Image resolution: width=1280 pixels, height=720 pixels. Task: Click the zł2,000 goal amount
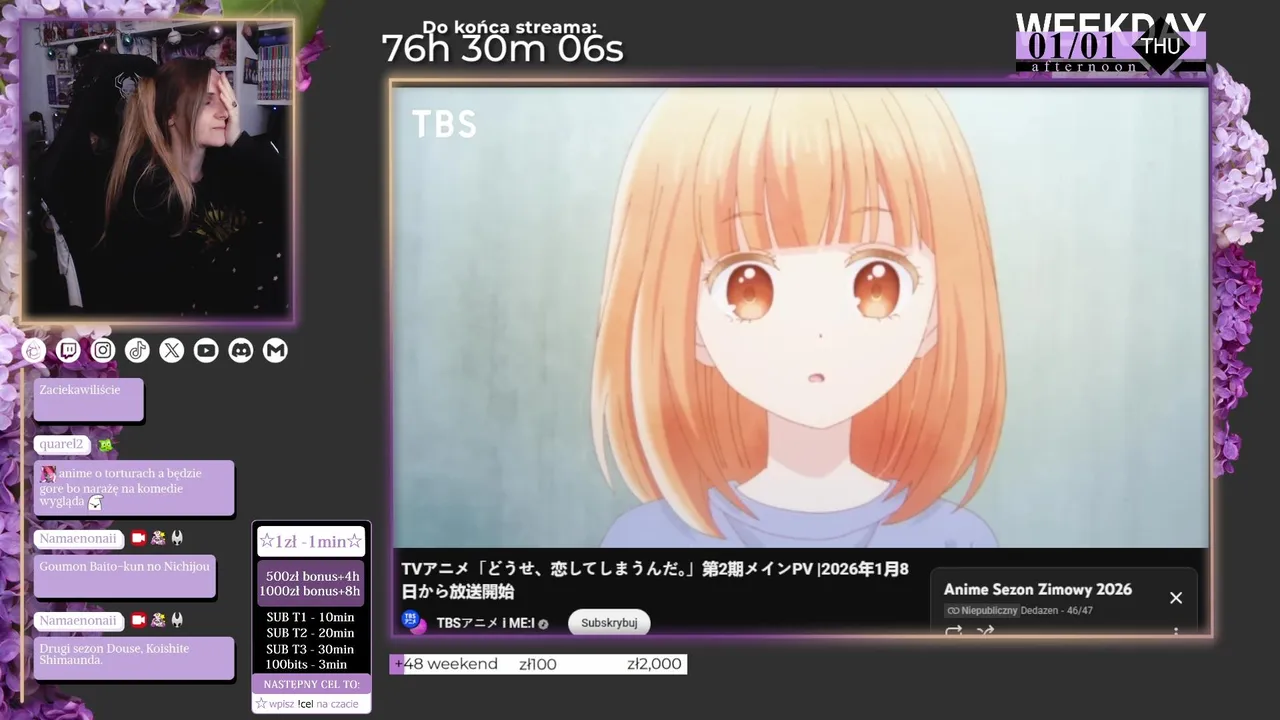pos(654,664)
